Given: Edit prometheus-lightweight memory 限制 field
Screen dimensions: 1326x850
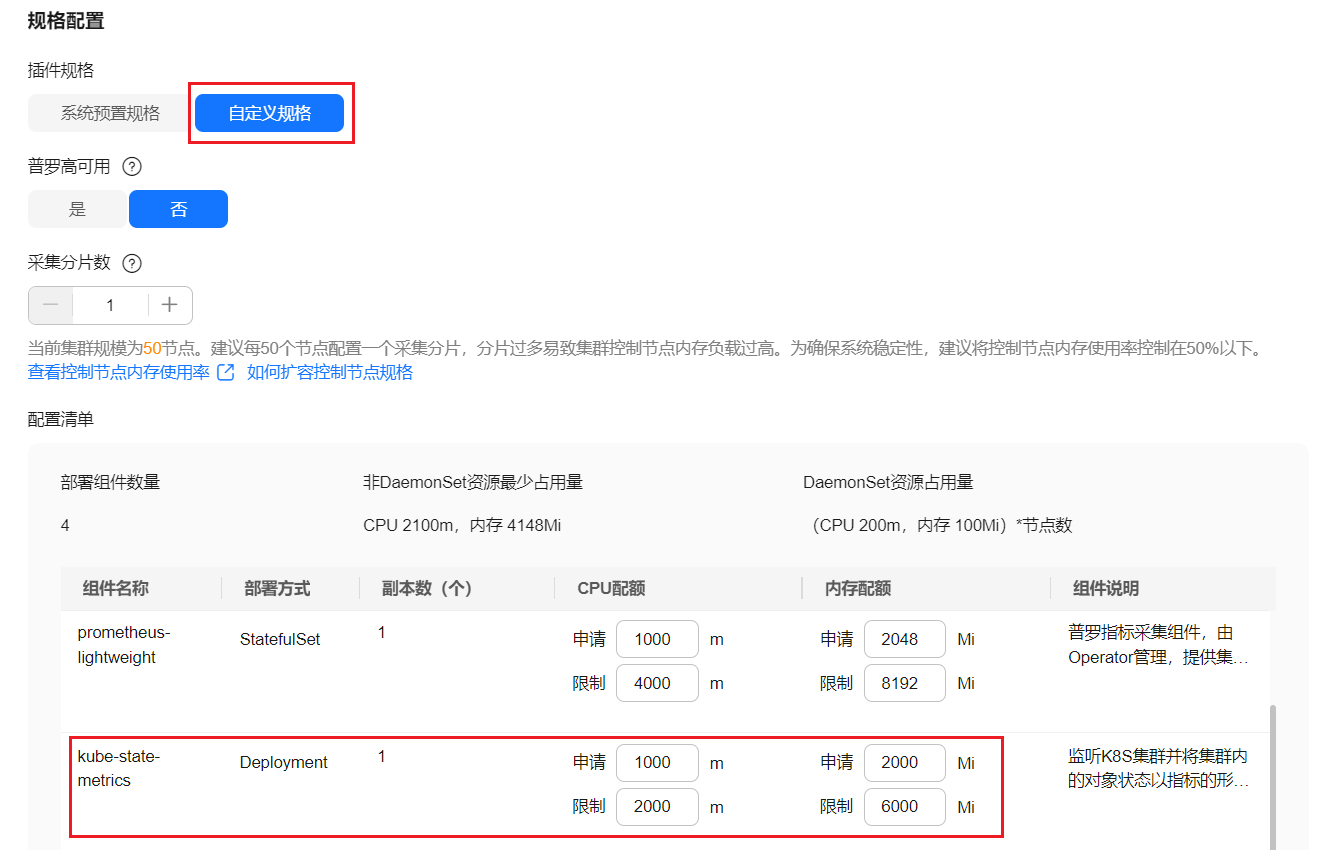Looking at the screenshot, I should pos(904,683).
